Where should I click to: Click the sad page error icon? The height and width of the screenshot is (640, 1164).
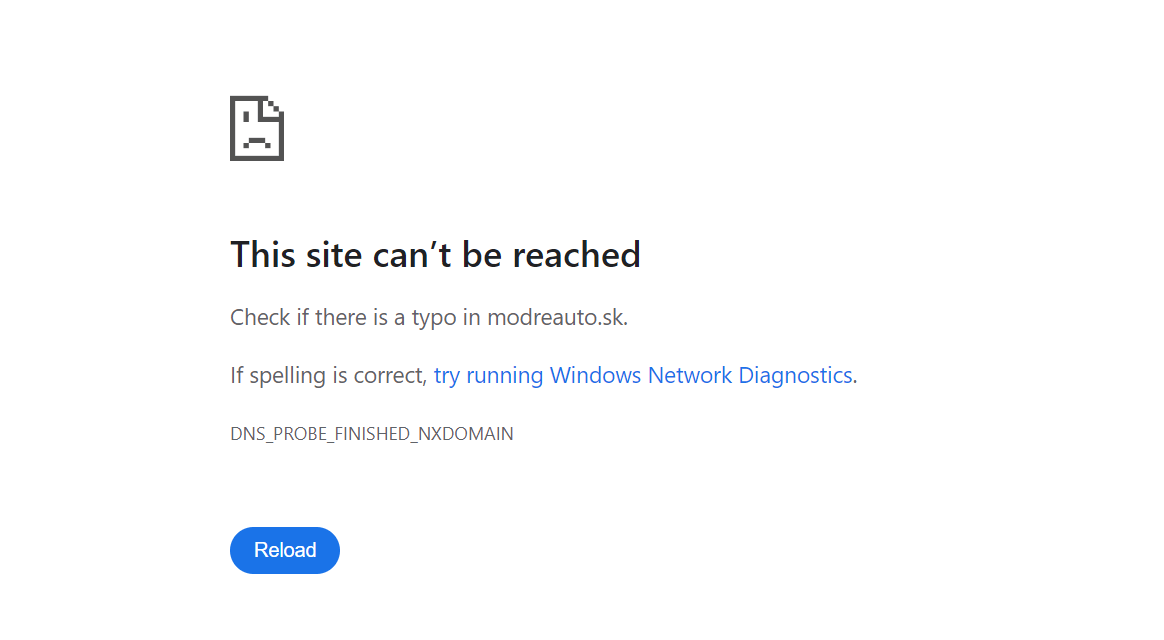(257, 128)
